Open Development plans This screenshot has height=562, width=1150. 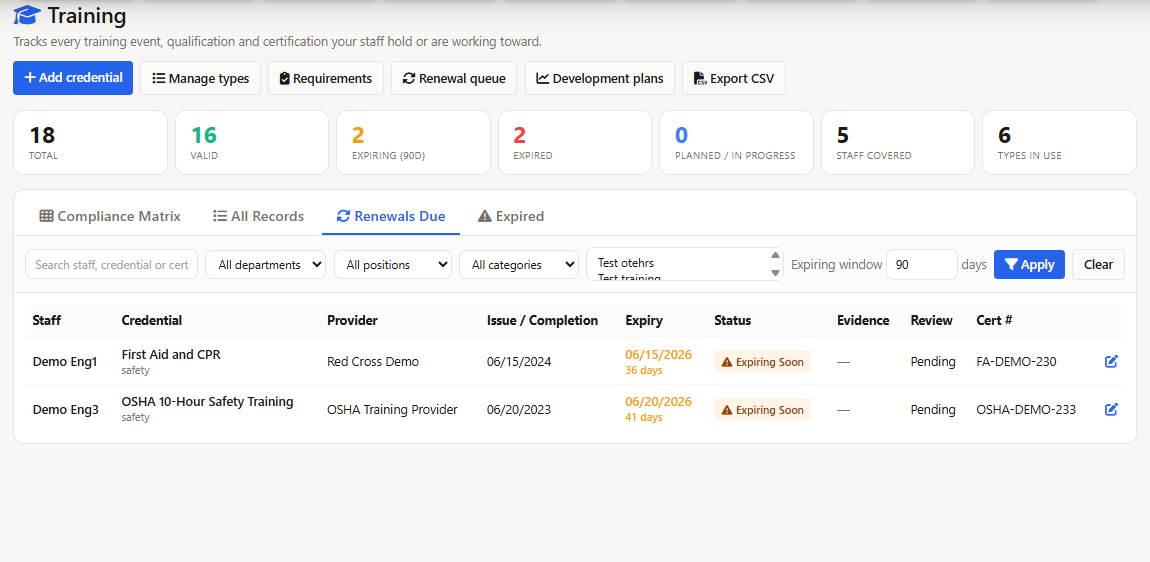[600, 78]
